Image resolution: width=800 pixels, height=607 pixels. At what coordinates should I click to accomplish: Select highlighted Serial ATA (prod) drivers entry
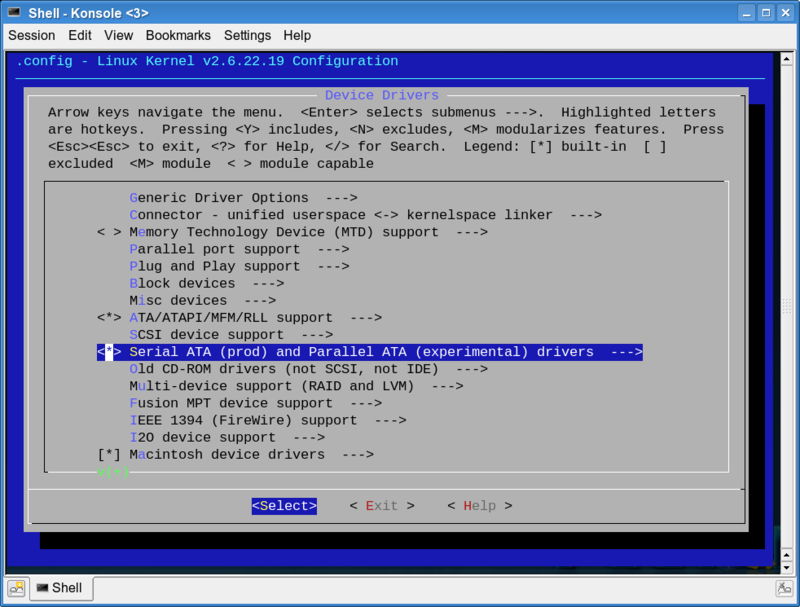[370, 352]
